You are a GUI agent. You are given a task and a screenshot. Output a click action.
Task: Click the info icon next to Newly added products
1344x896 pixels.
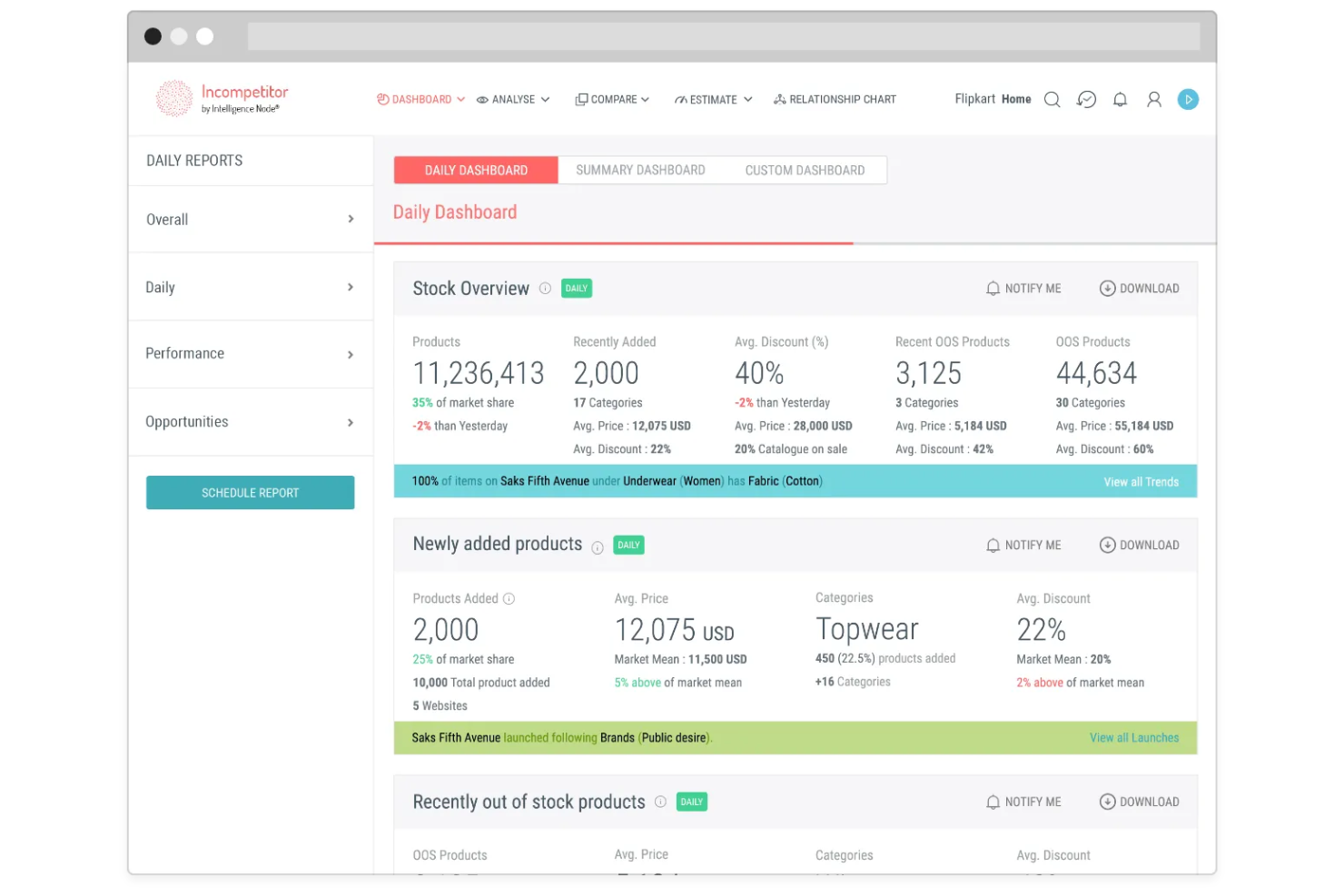(598, 547)
